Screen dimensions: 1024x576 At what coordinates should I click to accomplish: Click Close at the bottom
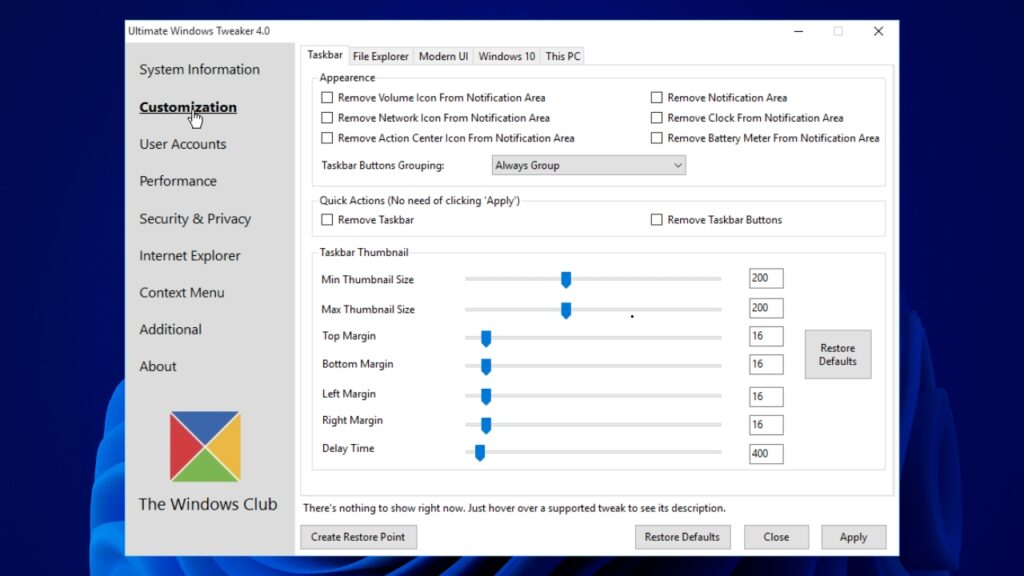click(x=776, y=537)
